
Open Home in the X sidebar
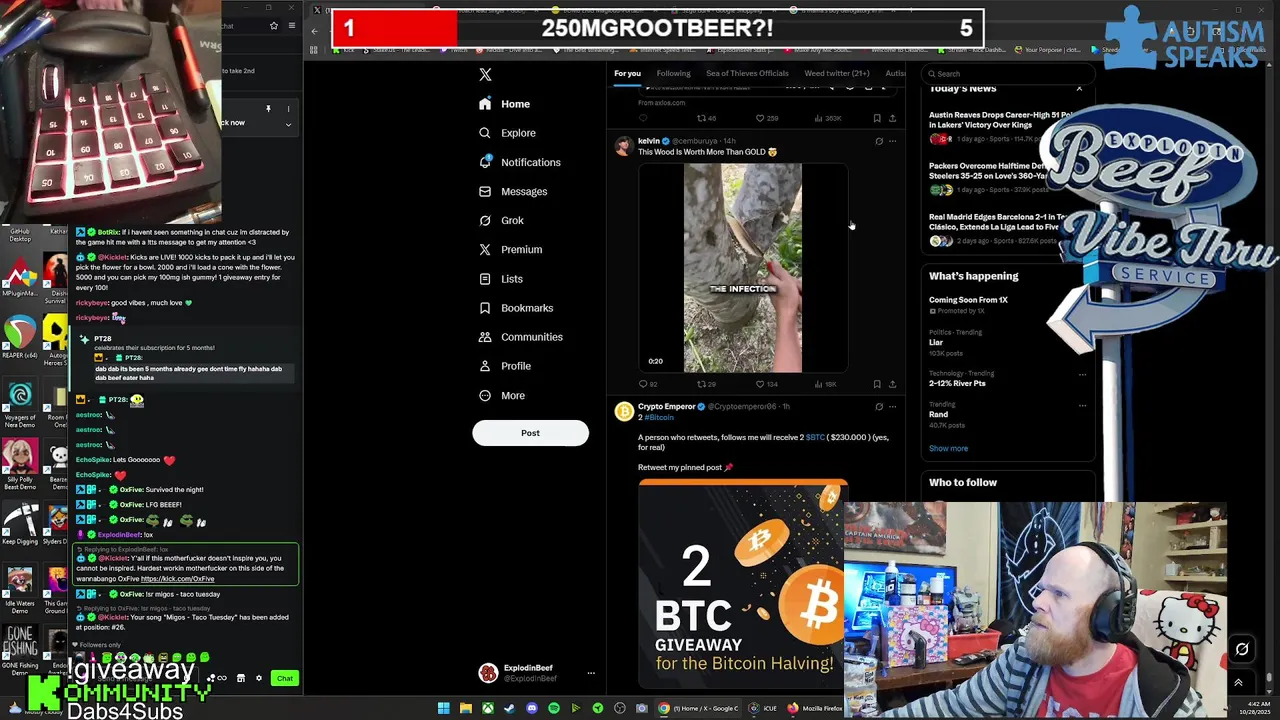coord(505,104)
